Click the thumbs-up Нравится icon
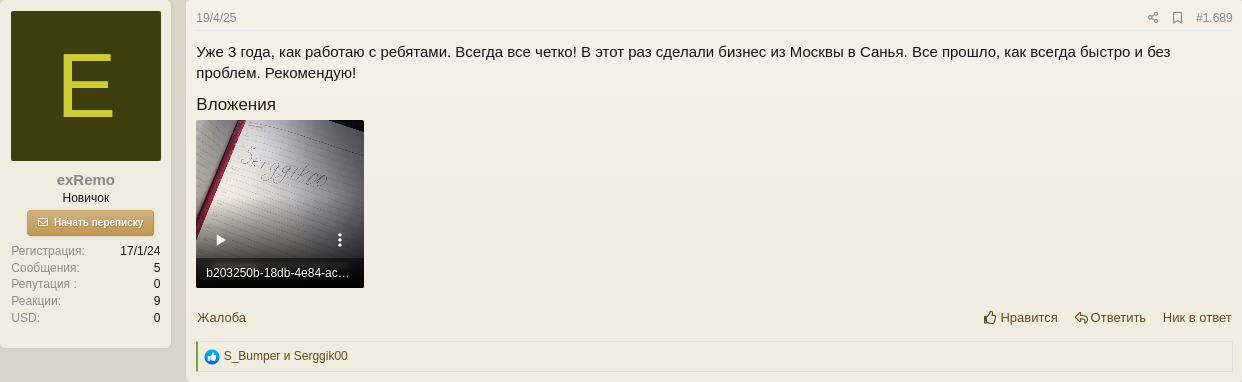1242x382 pixels. pyautogui.click(x=990, y=317)
